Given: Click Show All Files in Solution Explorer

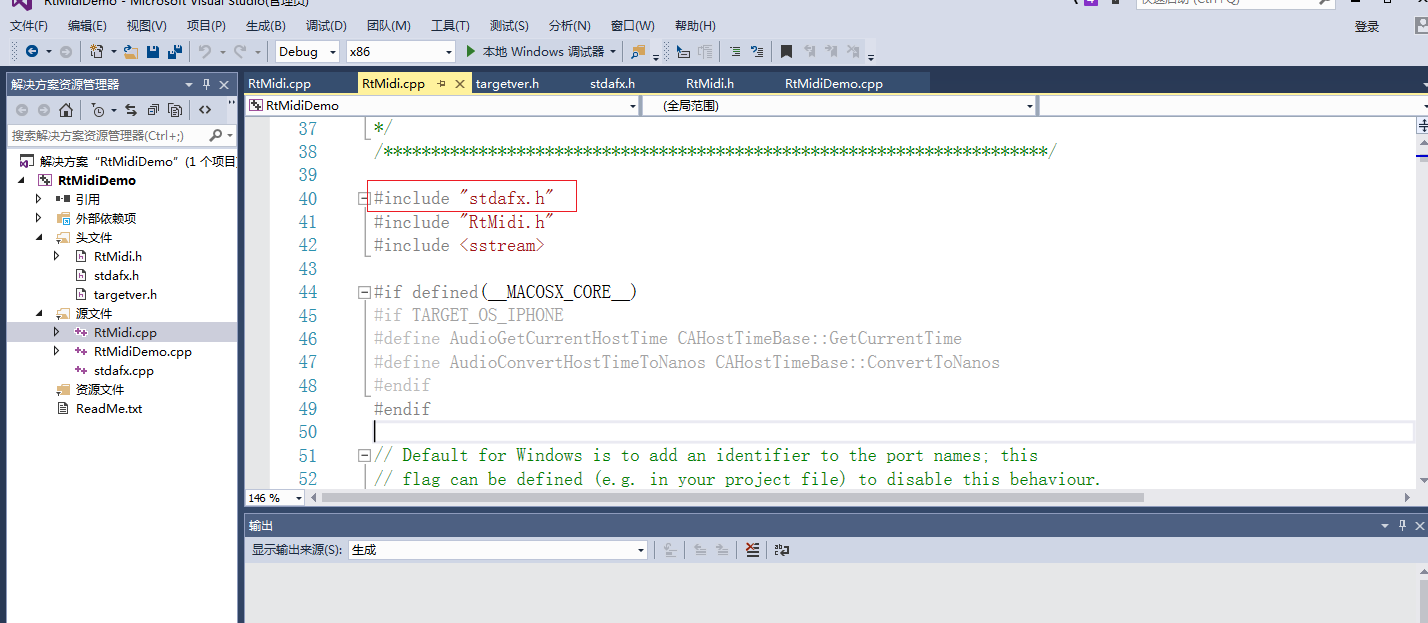Looking at the screenshot, I should point(175,110).
